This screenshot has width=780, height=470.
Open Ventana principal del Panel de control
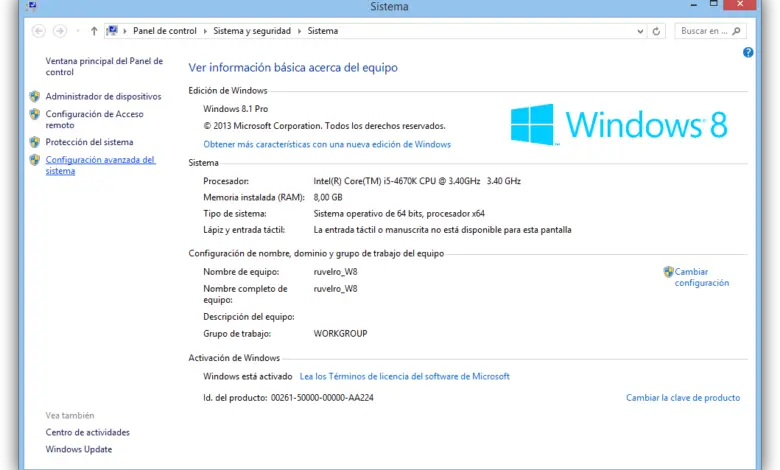pyautogui.click(x=104, y=66)
